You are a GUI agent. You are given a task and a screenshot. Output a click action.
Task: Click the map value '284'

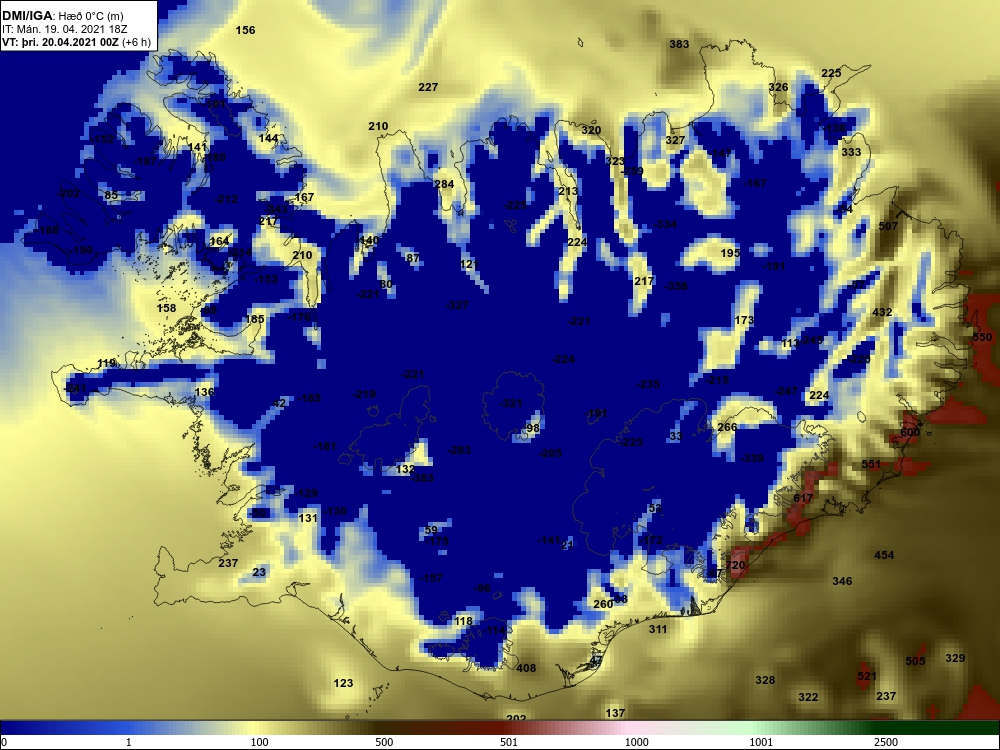point(444,184)
